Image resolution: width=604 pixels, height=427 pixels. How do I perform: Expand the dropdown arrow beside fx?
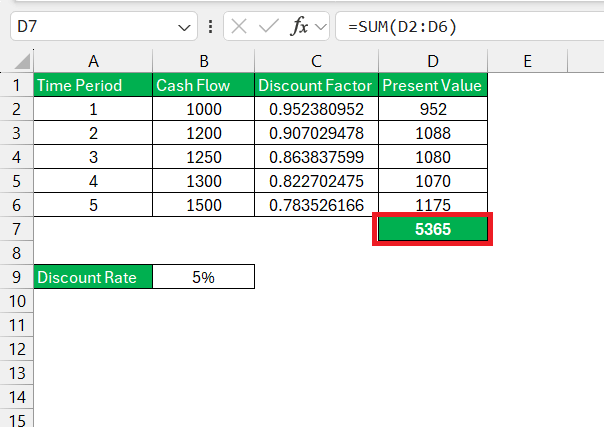[320, 27]
